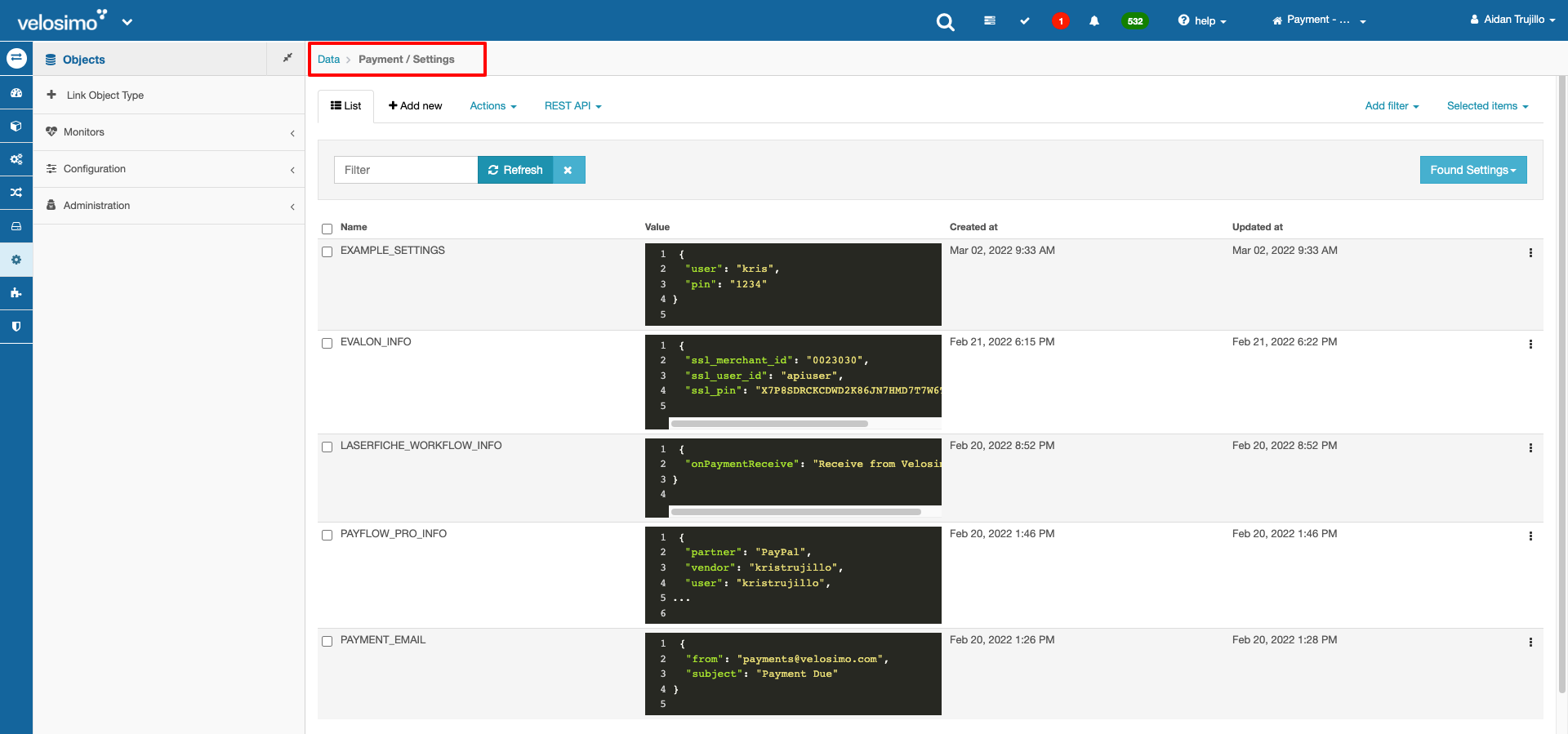The image size is (1568, 734).
Task: Click the Refresh button
Action: tap(515, 170)
